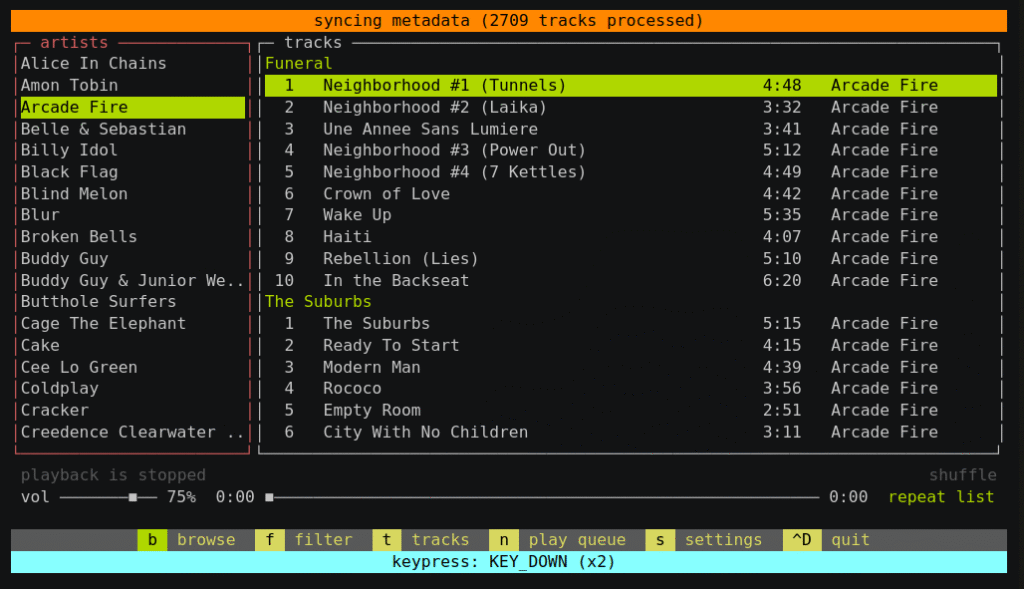The image size is (1024, 589).
Task: Select Blind Melon artist
Action: click(133, 194)
